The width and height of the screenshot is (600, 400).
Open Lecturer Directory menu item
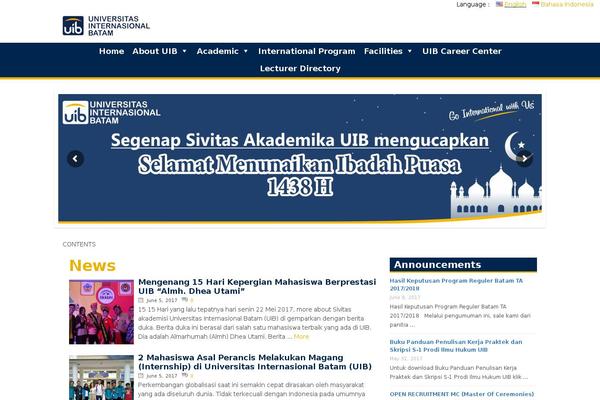coord(300,69)
